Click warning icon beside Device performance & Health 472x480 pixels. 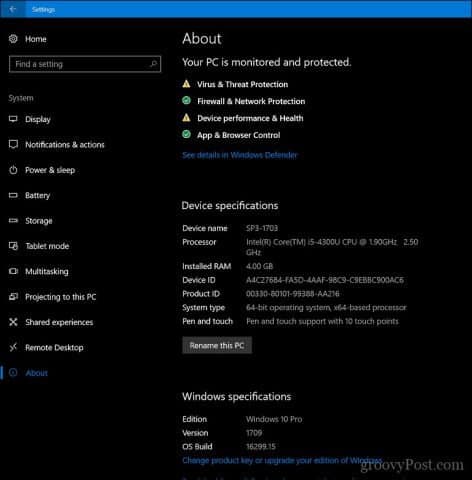(186, 118)
